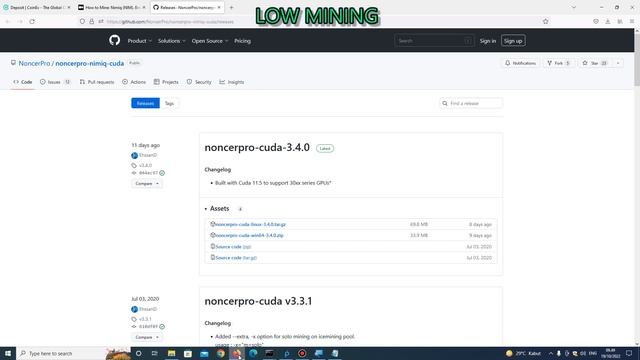
Task: Focus the GitHub search field
Action: [434, 41]
